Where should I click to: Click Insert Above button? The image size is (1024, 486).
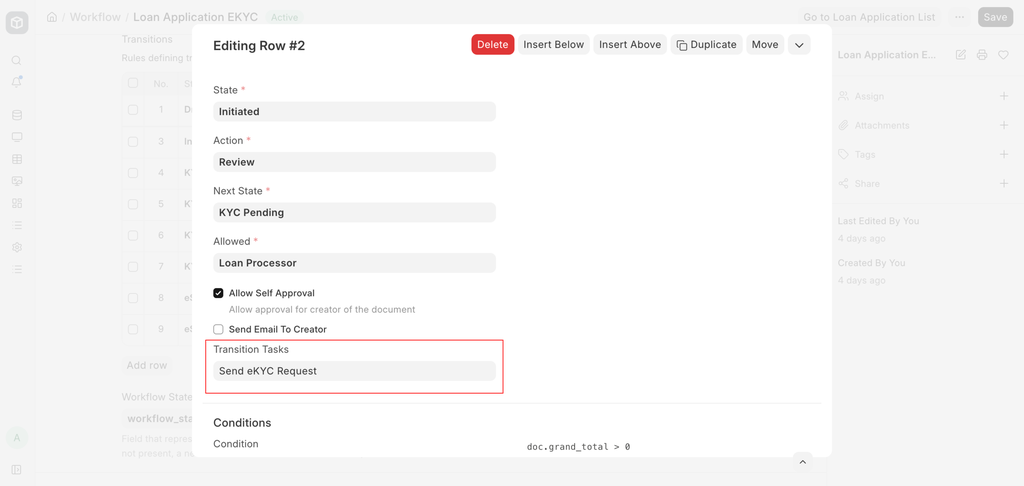(x=630, y=44)
